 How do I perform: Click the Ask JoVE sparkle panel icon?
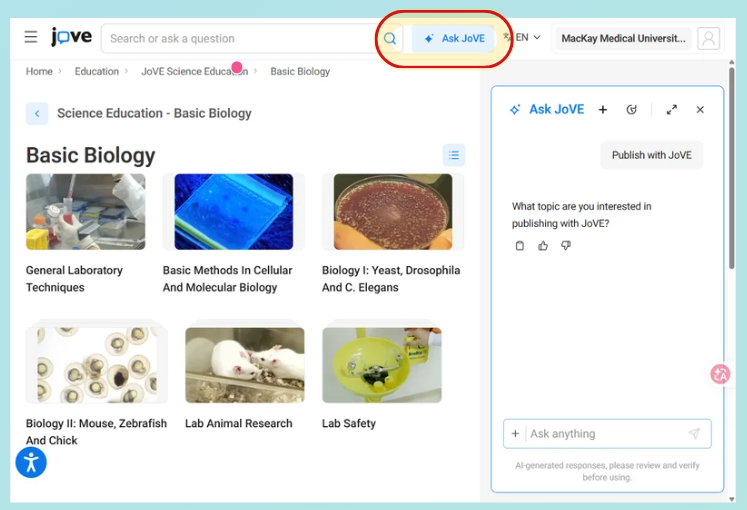(x=515, y=110)
